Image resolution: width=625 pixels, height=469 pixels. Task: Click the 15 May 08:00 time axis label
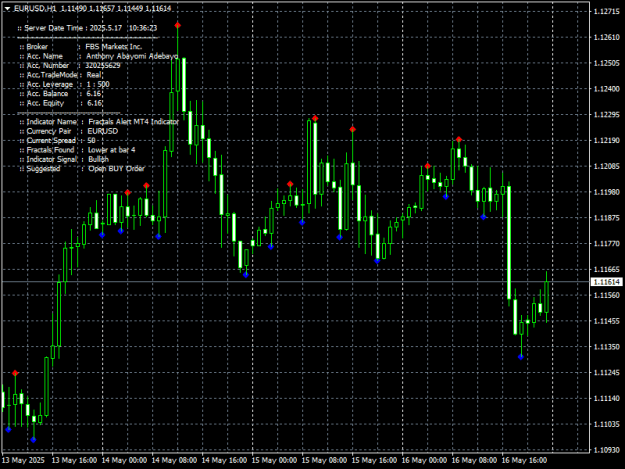[x=324, y=460]
